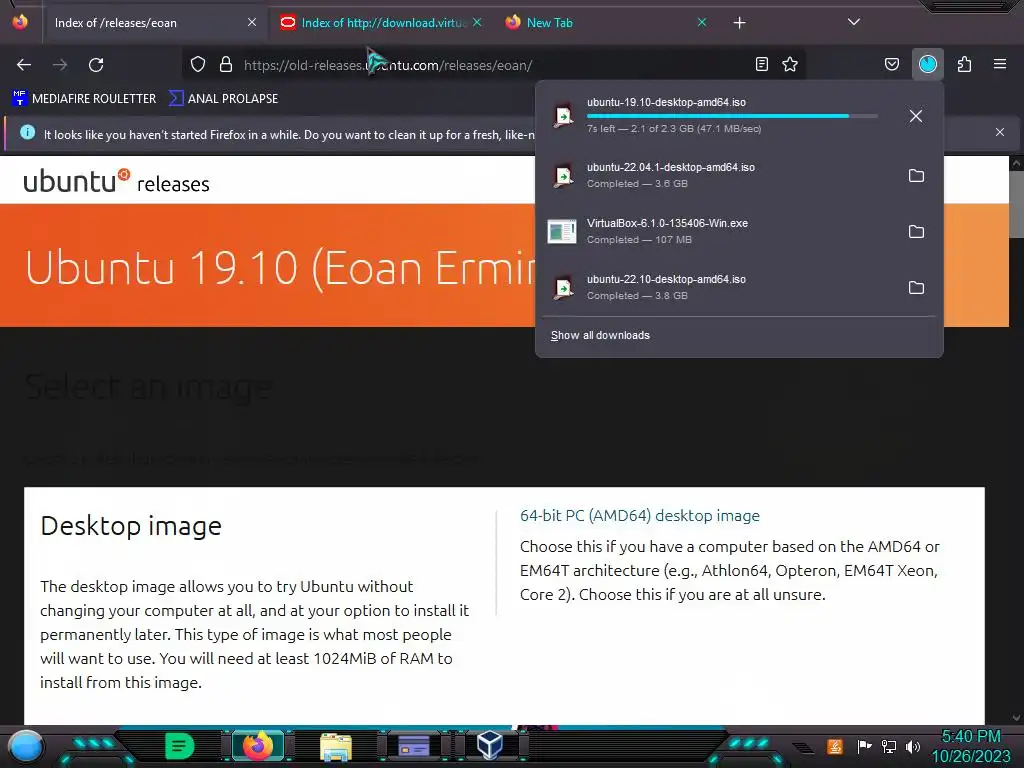Open the ubuntu-22.04.1-desktop-amd64.iso download

pos(718,176)
